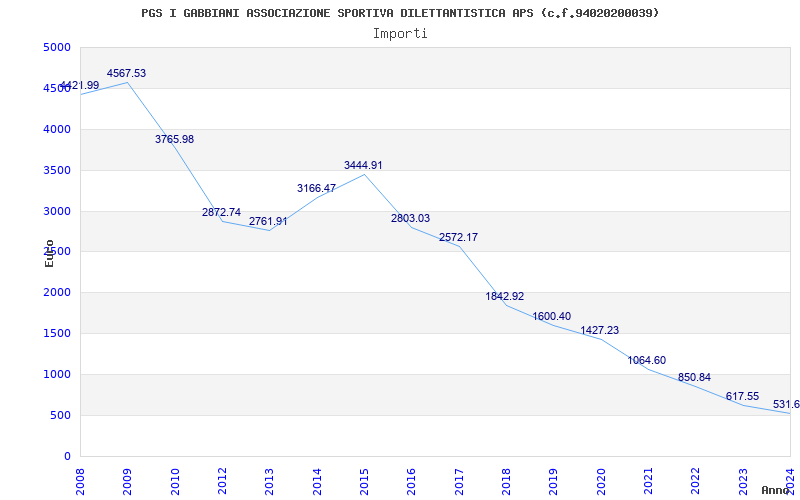The width and height of the screenshot is (800, 500).
Task: Select the 2023 year tick label
Action: point(743,482)
